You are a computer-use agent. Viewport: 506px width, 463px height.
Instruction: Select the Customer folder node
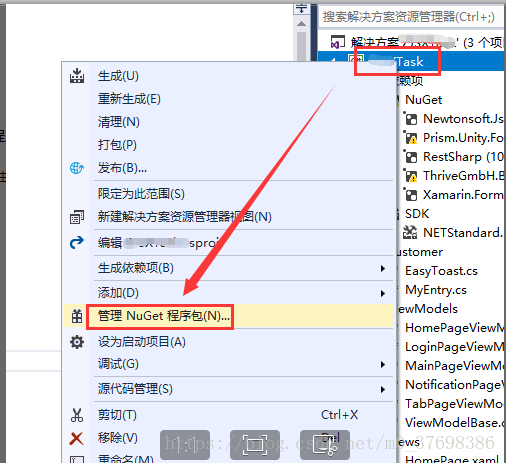[x=420, y=252]
